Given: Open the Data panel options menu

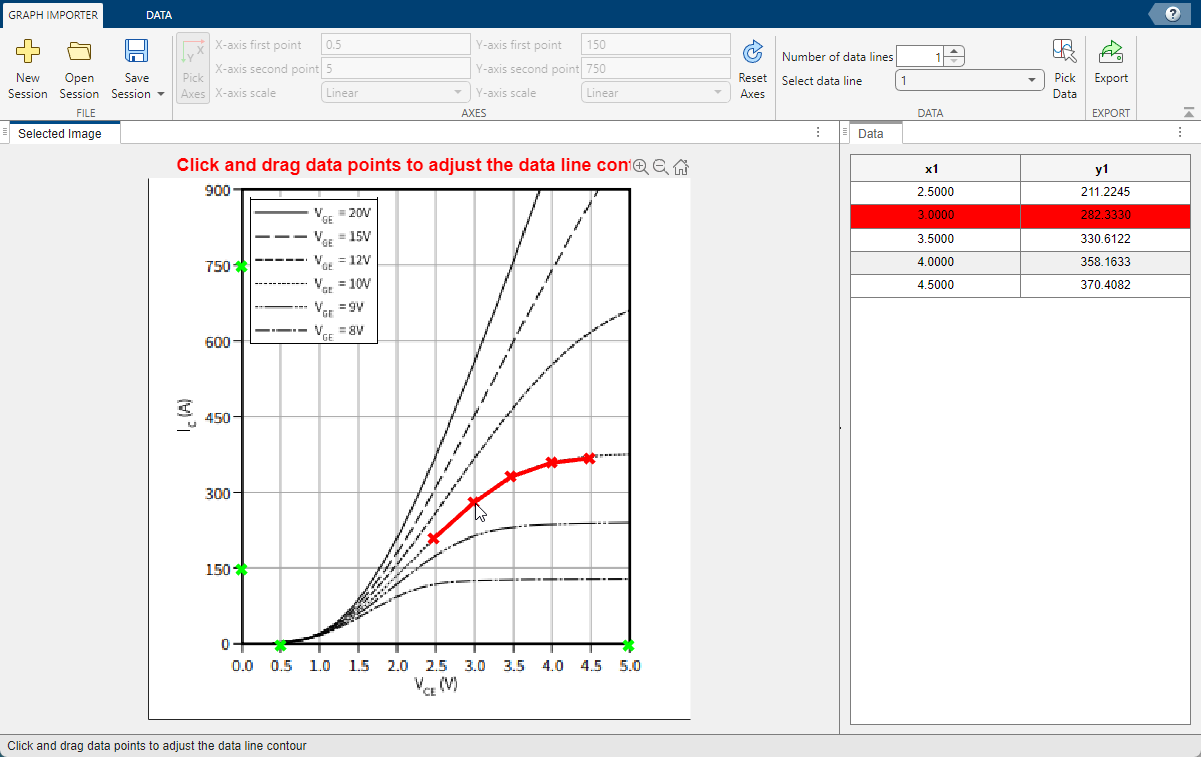Looking at the screenshot, I should coord(1179,133).
